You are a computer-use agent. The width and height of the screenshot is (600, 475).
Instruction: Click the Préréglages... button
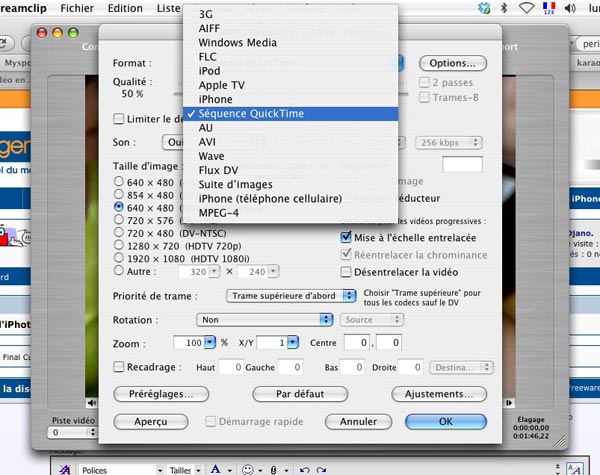click(x=161, y=394)
